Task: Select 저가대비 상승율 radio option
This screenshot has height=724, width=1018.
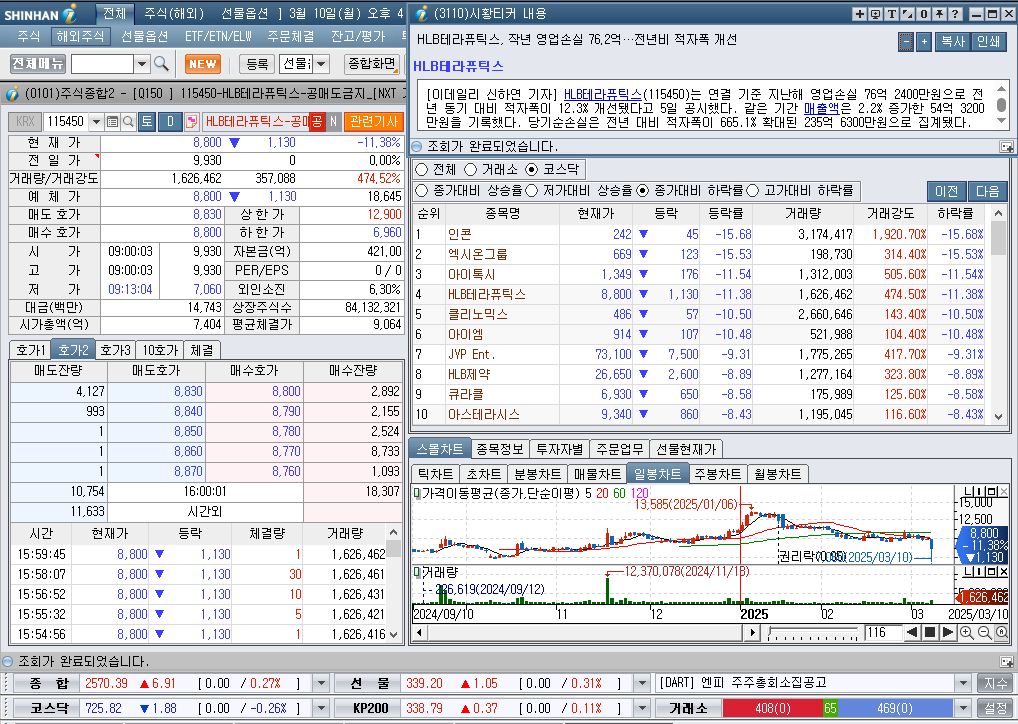Action: [x=532, y=190]
